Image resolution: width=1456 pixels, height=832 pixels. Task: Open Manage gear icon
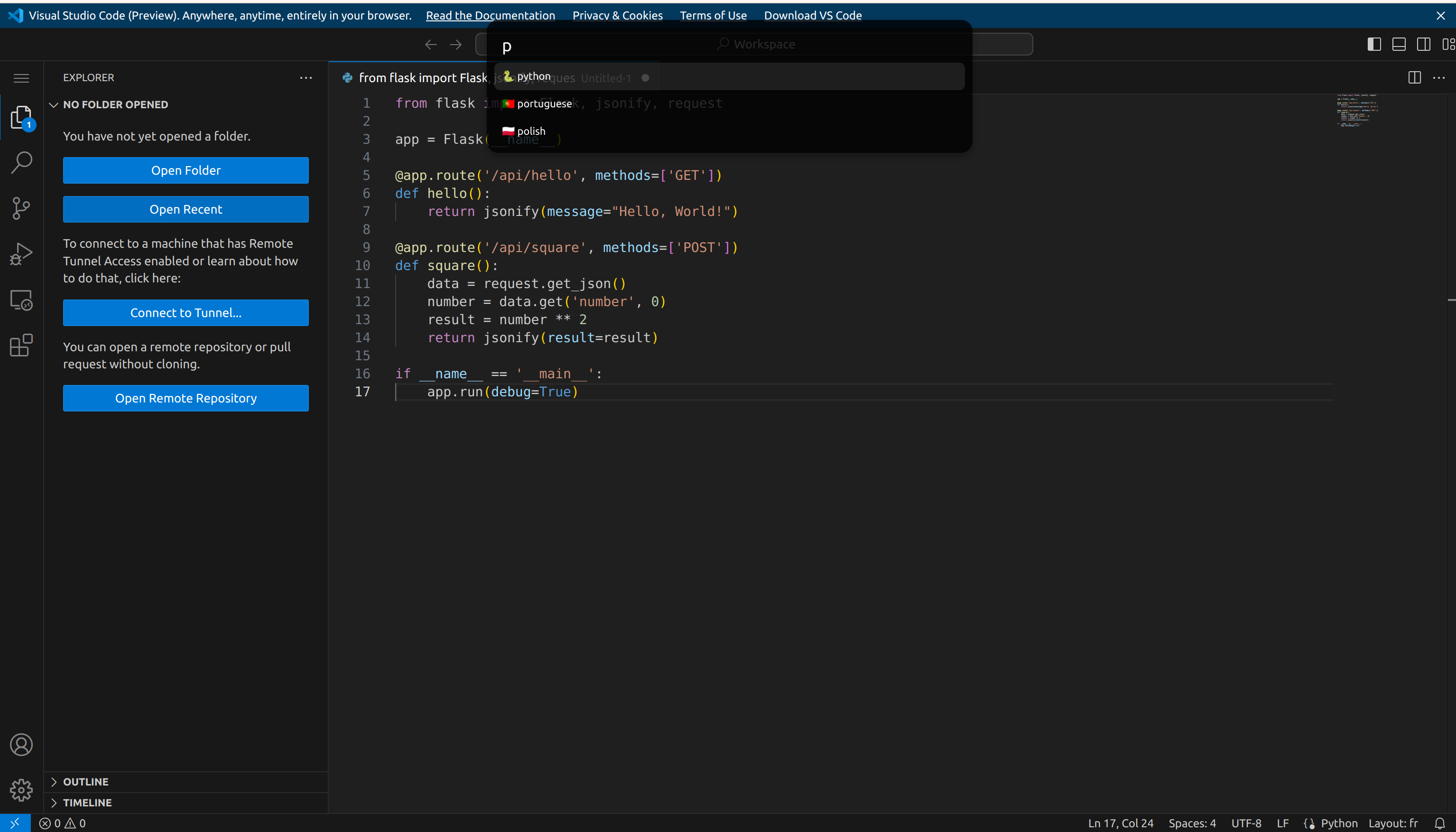(x=21, y=790)
